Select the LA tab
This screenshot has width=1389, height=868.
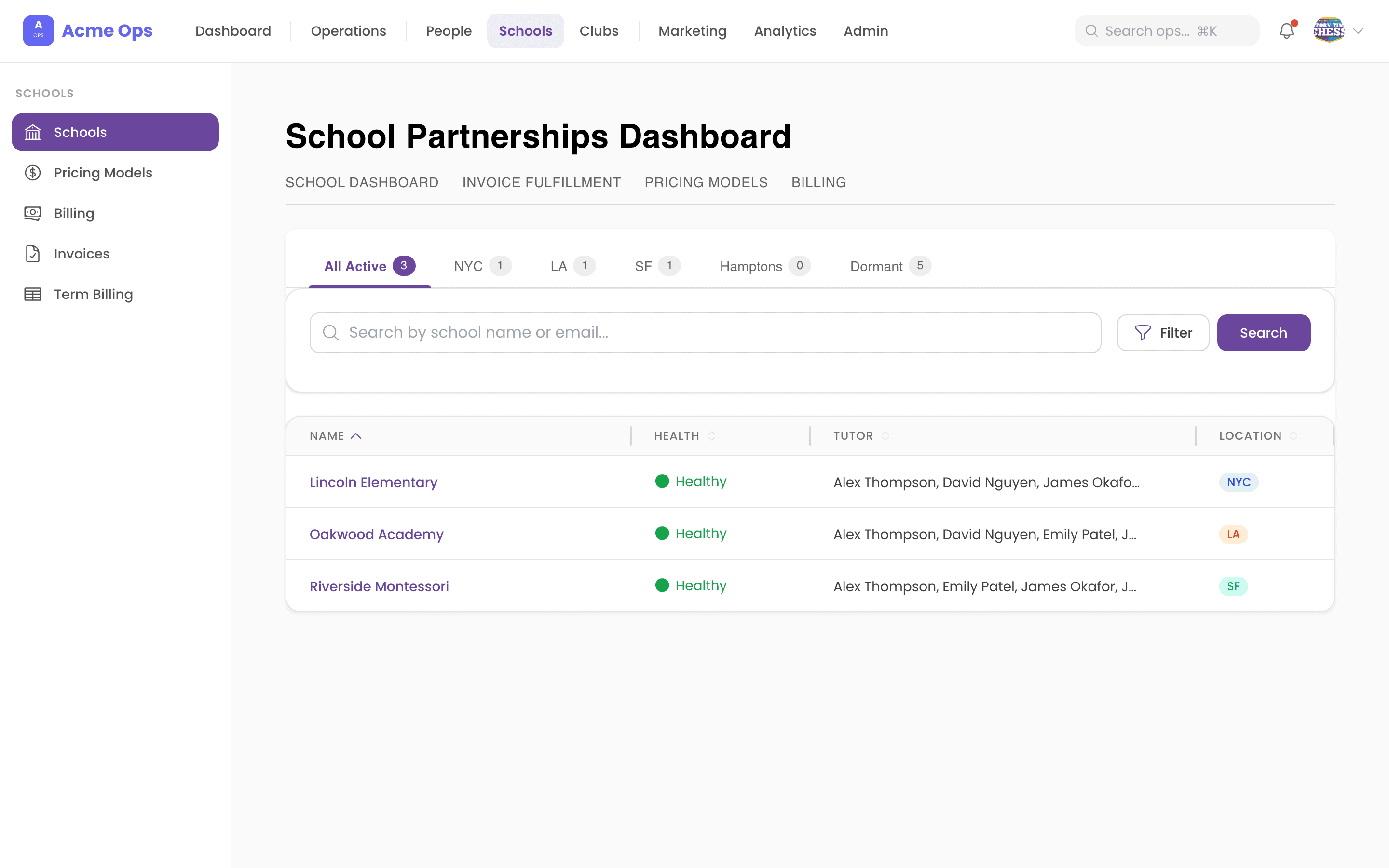pos(573,266)
